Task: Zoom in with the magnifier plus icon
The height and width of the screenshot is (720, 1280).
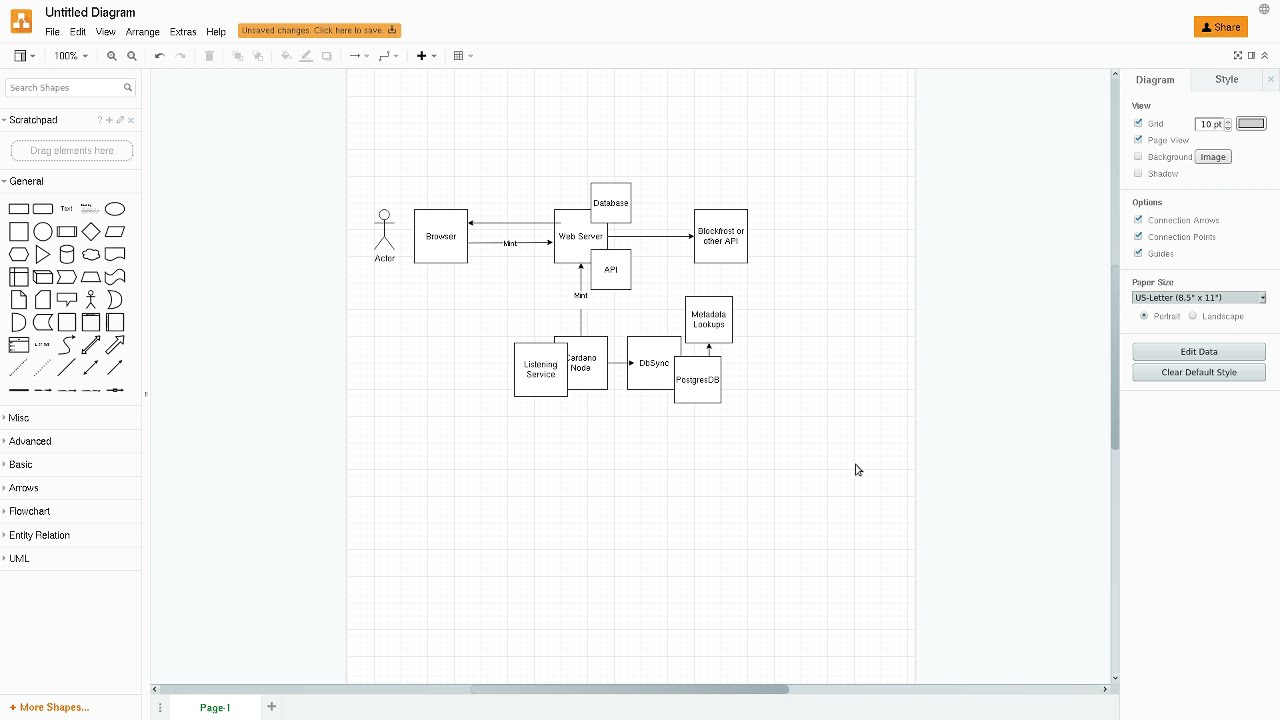Action: coord(112,56)
